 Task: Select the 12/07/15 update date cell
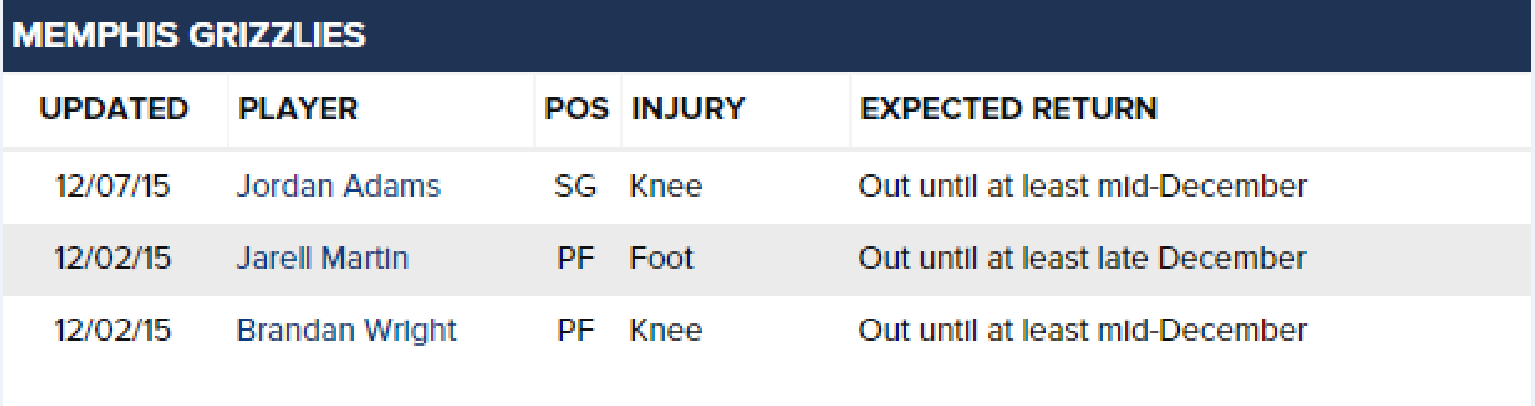coord(113,187)
